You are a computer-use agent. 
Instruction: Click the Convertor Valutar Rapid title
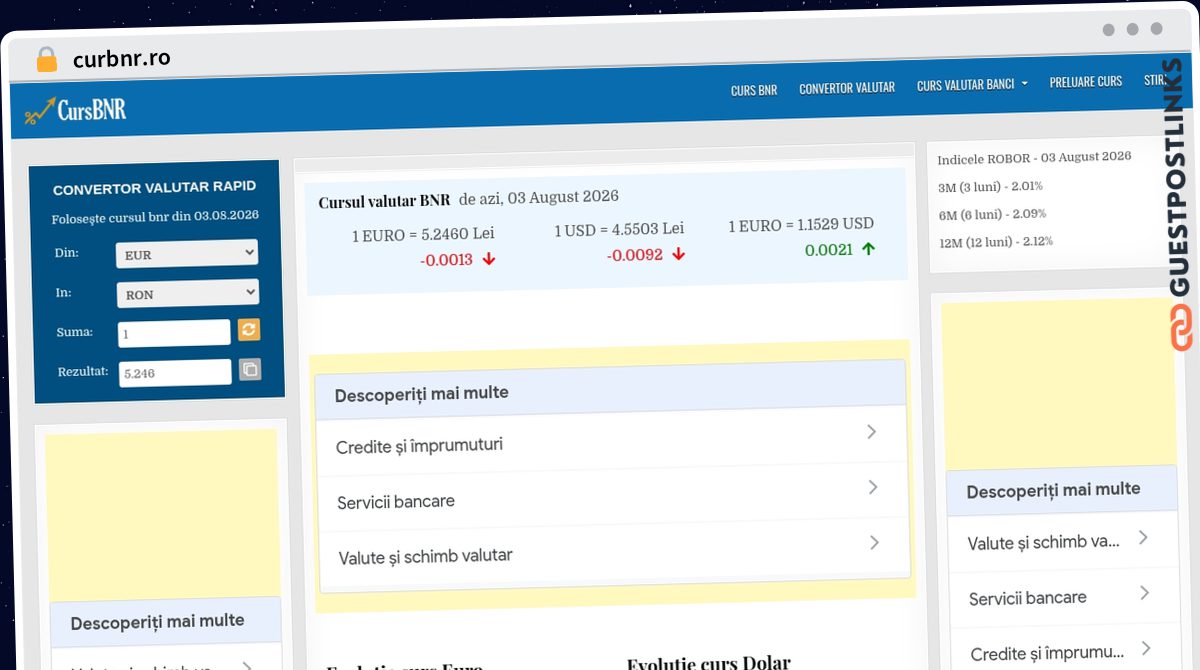click(x=154, y=188)
